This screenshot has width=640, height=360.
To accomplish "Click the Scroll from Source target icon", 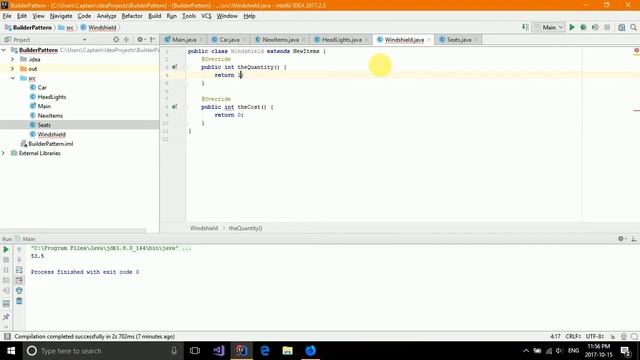I will (116, 40).
